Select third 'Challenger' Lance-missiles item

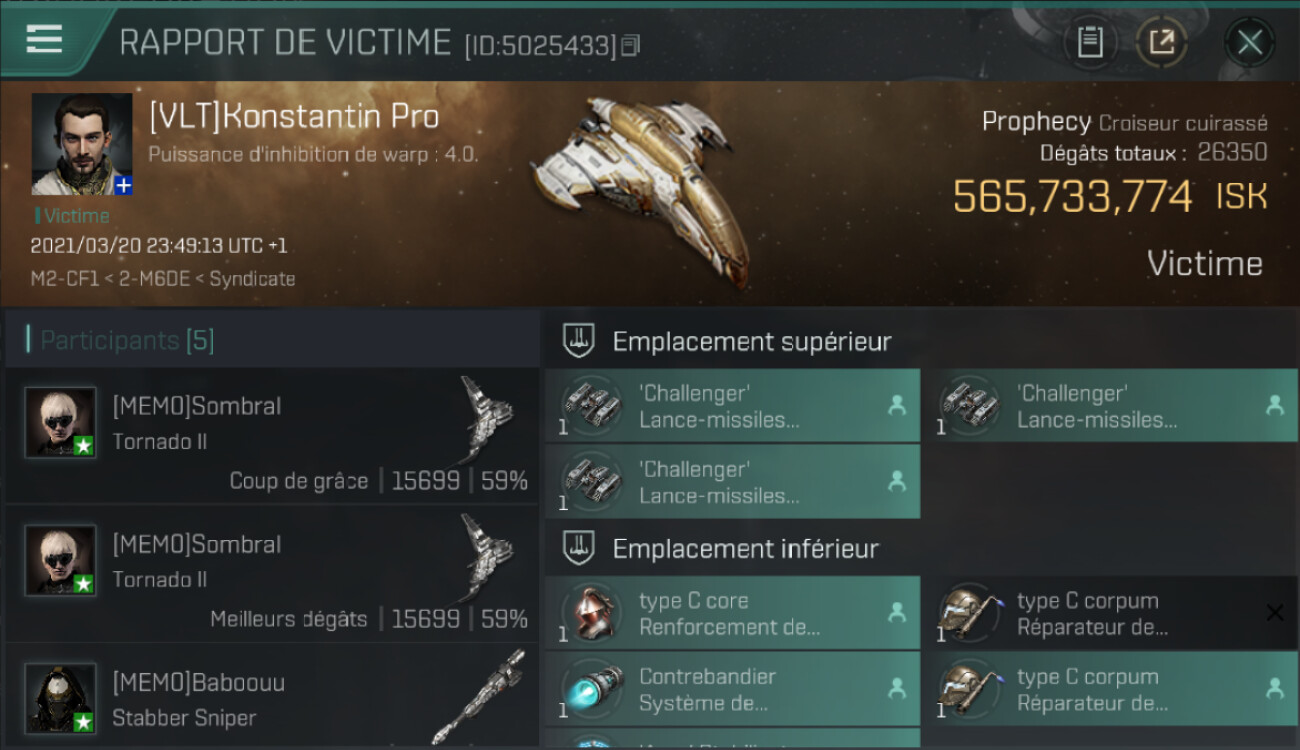[x=732, y=481]
